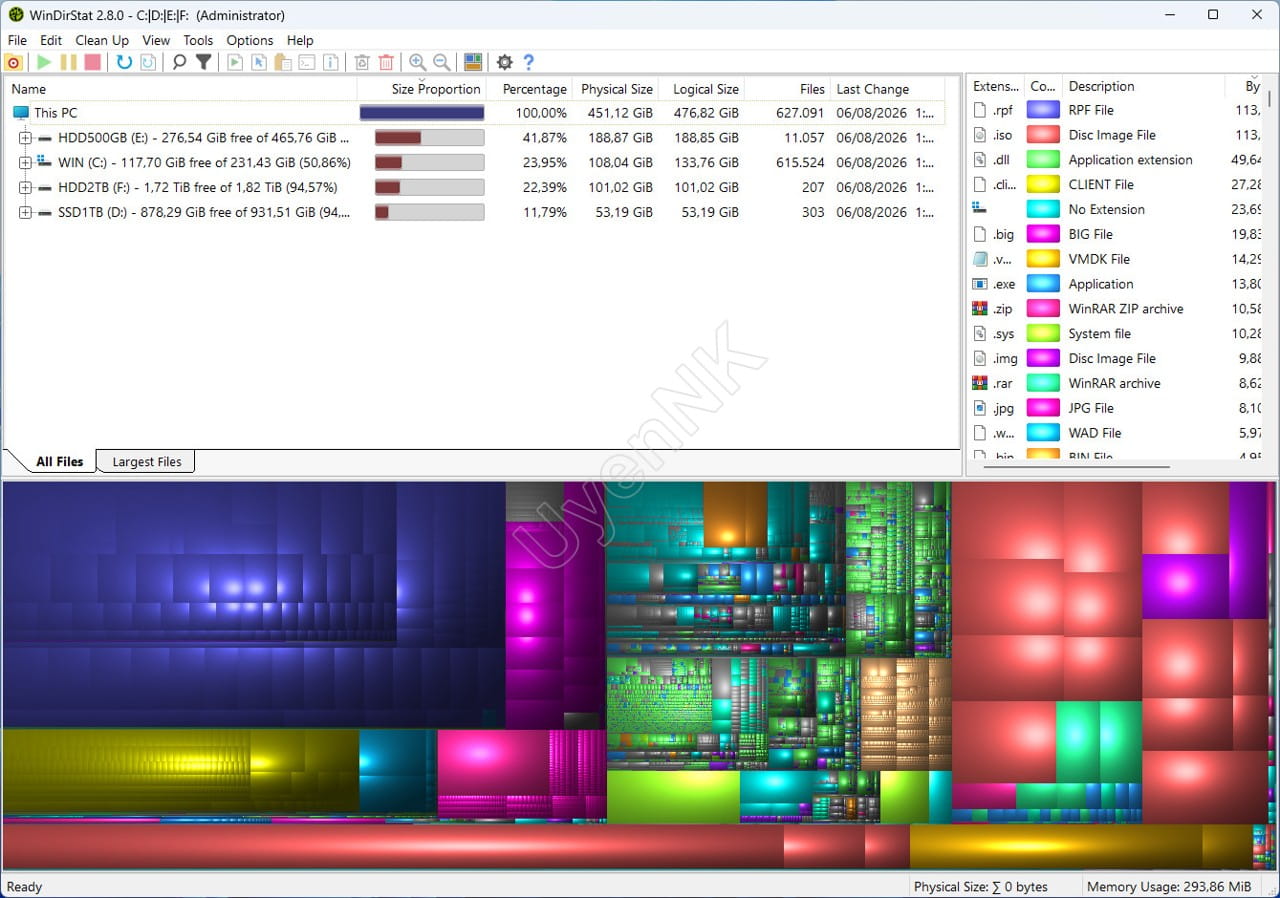Open the Edit menu
The width and height of the screenshot is (1280, 898).
51,40
